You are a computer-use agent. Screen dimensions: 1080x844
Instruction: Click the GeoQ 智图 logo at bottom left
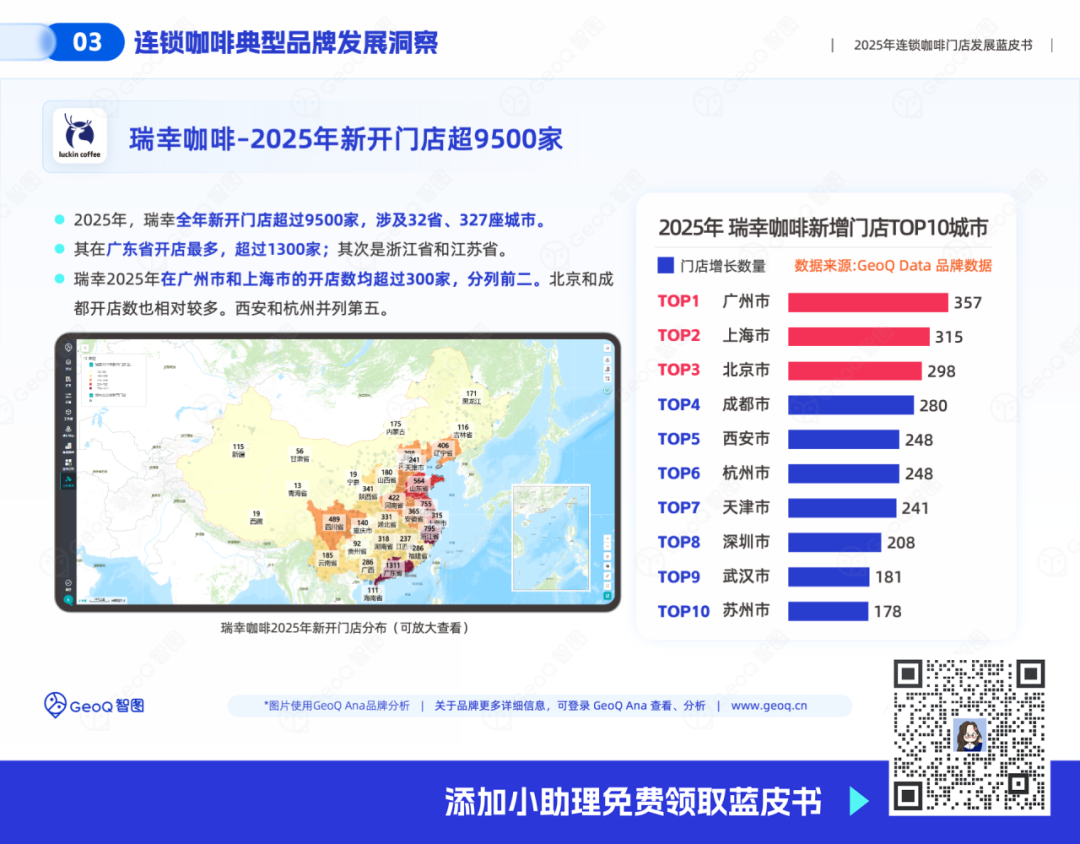[94, 705]
